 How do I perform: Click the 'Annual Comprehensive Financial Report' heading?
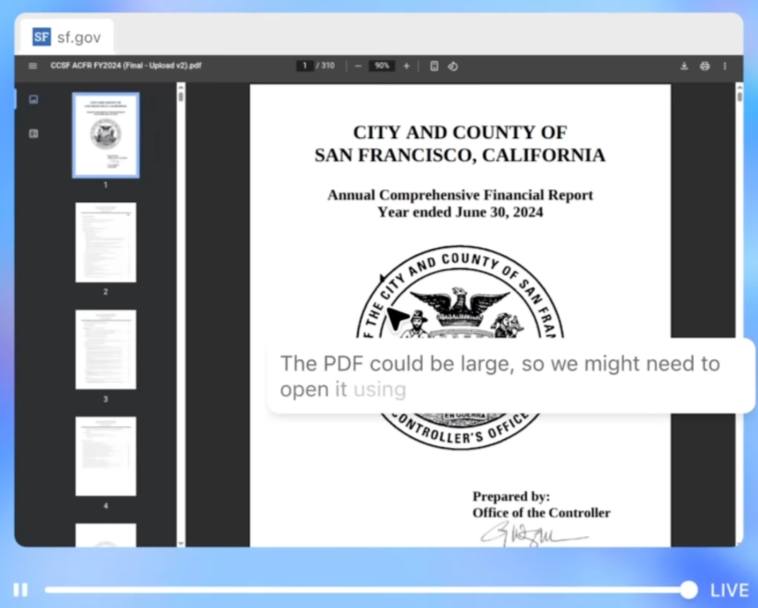coord(460,195)
